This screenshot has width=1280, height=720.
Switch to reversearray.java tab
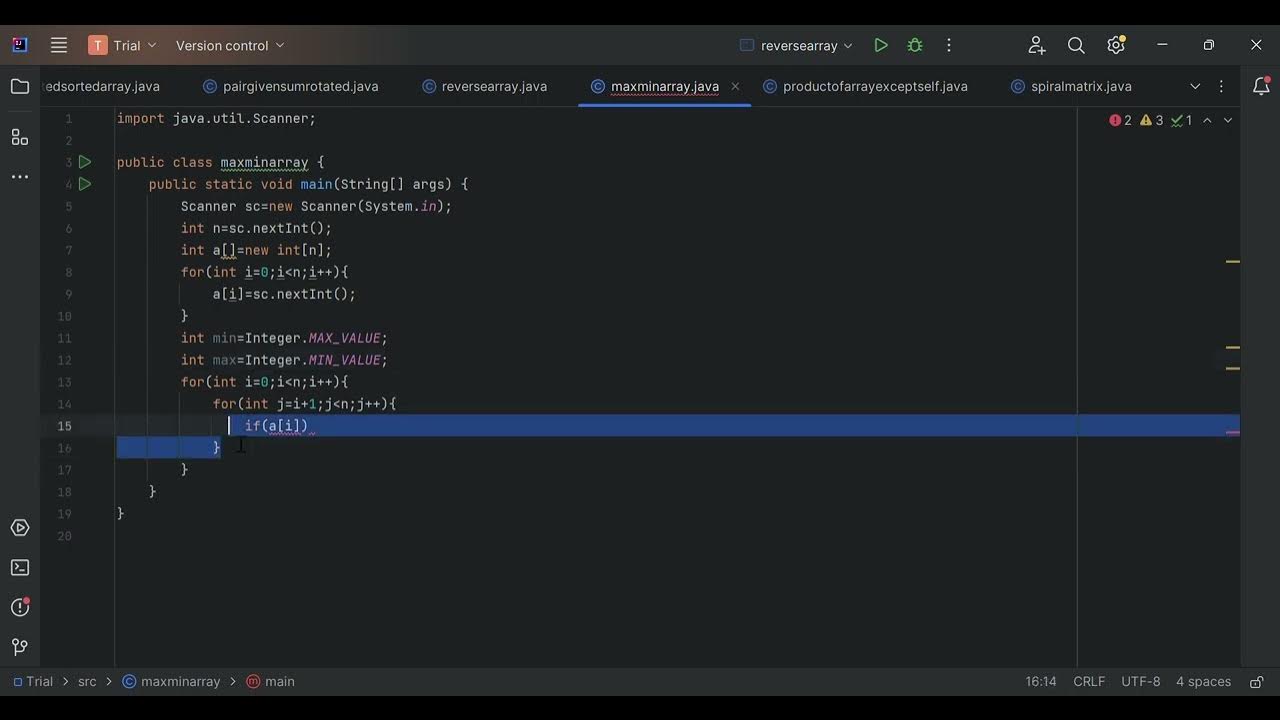[x=485, y=87]
